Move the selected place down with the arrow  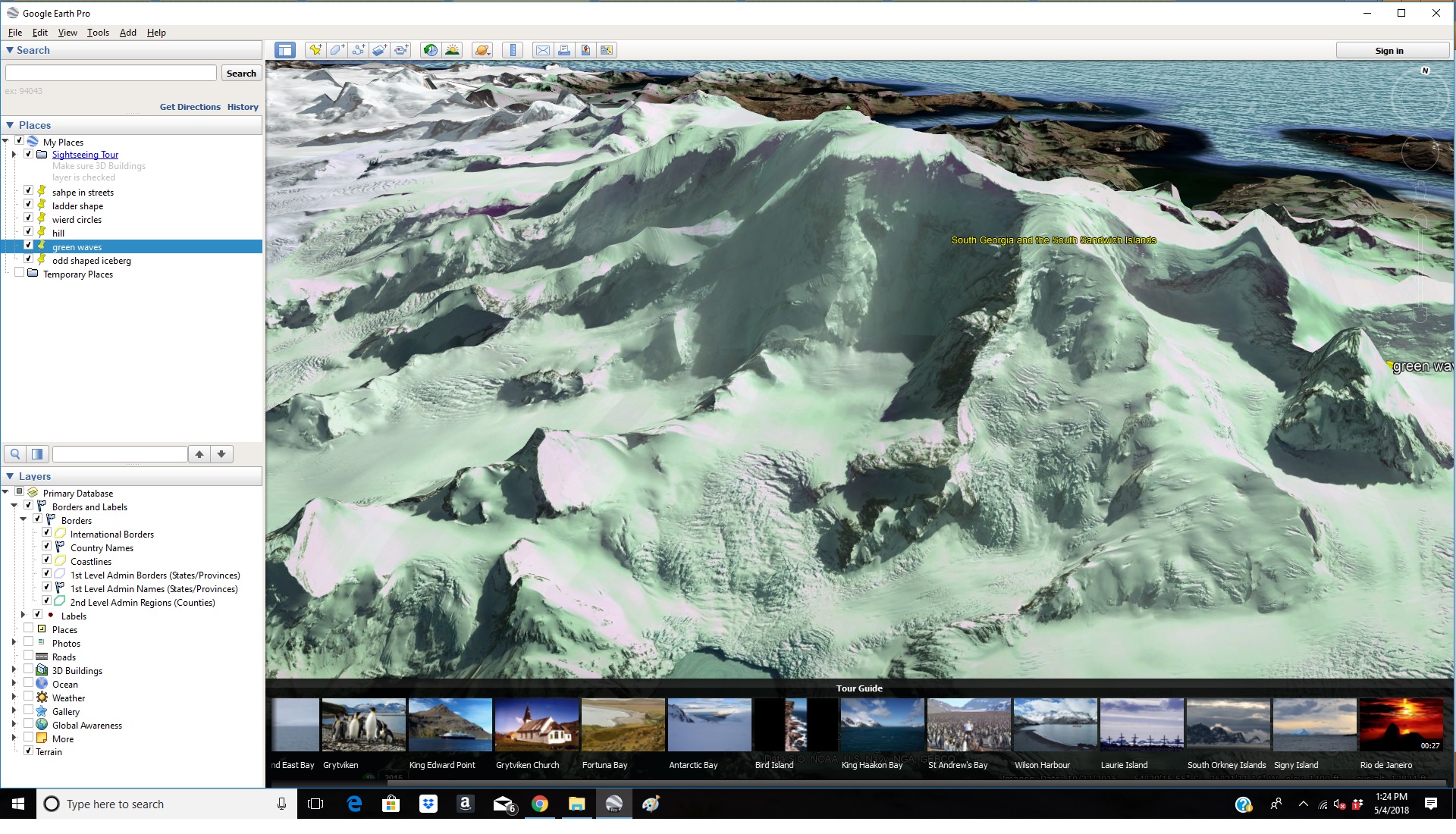point(221,454)
